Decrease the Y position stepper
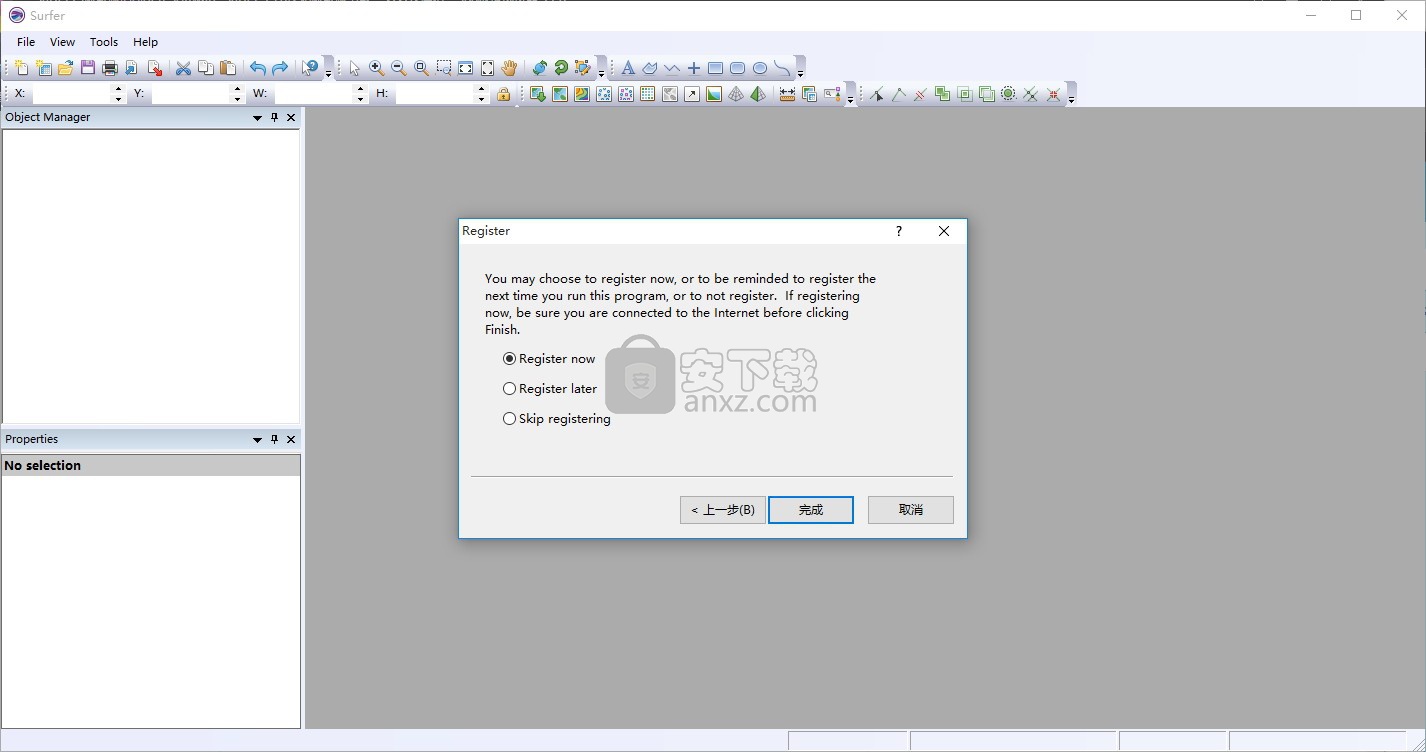Viewport: 1426px width, 752px height. pyautogui.click(x=238, y=99)
